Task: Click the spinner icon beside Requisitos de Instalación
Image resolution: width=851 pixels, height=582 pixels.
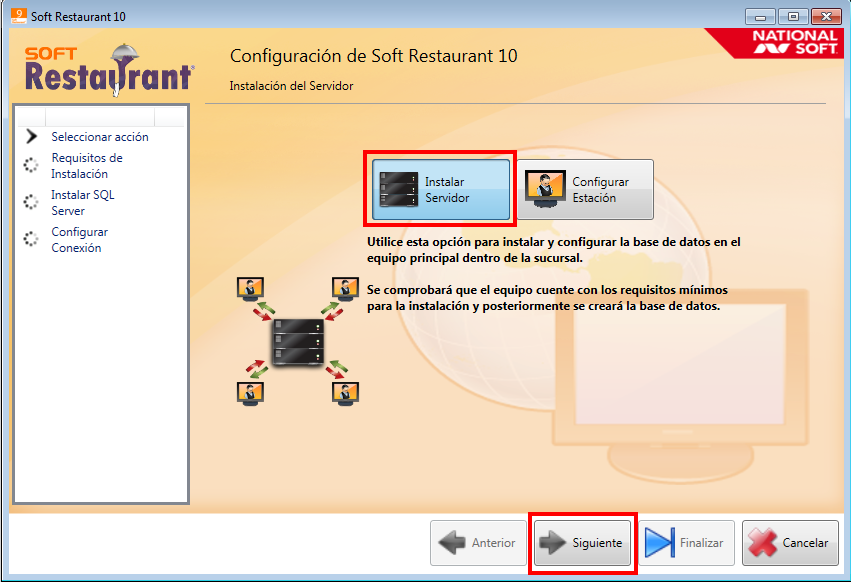Action: pos(31,165)
